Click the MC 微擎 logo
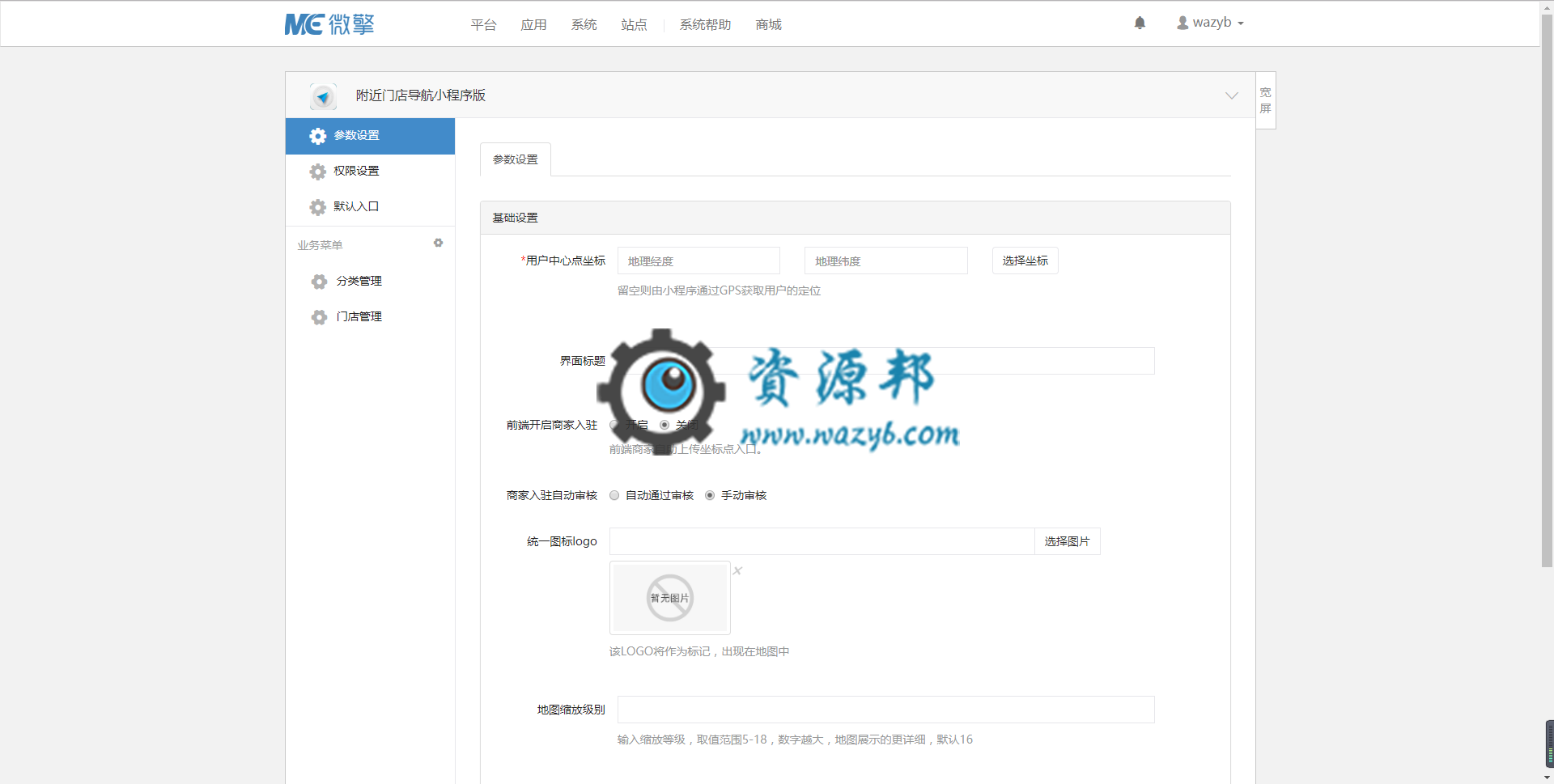 point(329,24)
